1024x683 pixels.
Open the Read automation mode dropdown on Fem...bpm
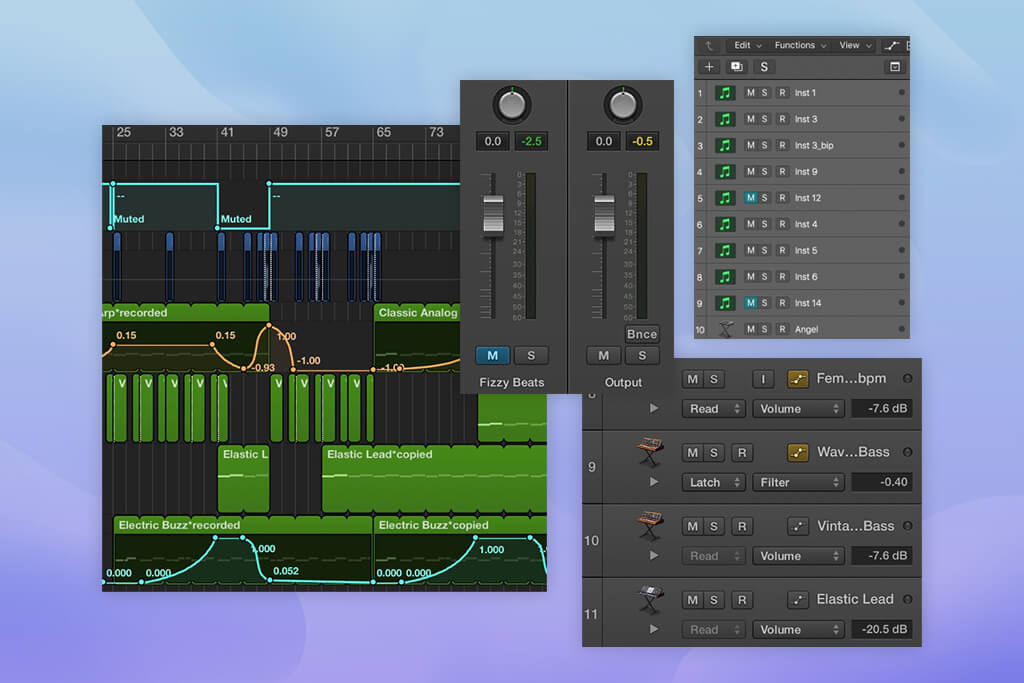(x=713, y=409)
